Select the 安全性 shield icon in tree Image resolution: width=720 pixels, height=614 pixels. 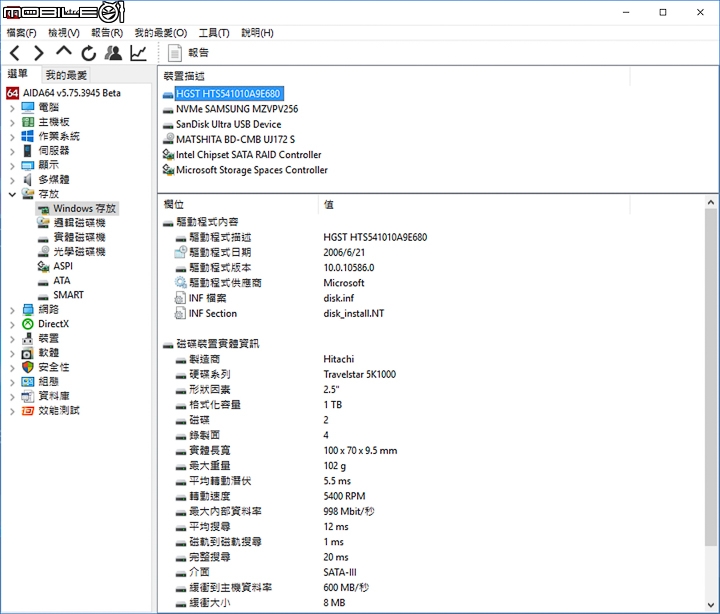click(28, 367)
